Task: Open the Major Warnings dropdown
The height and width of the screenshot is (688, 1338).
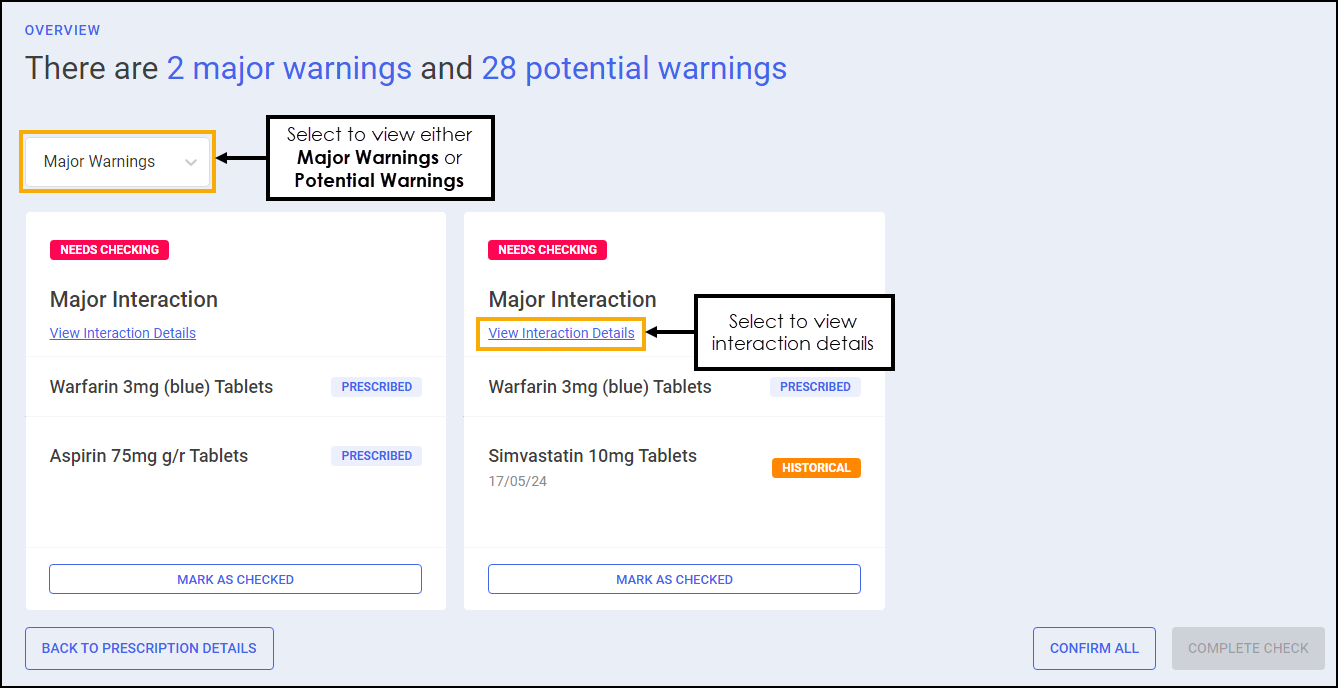Action: 117,162
